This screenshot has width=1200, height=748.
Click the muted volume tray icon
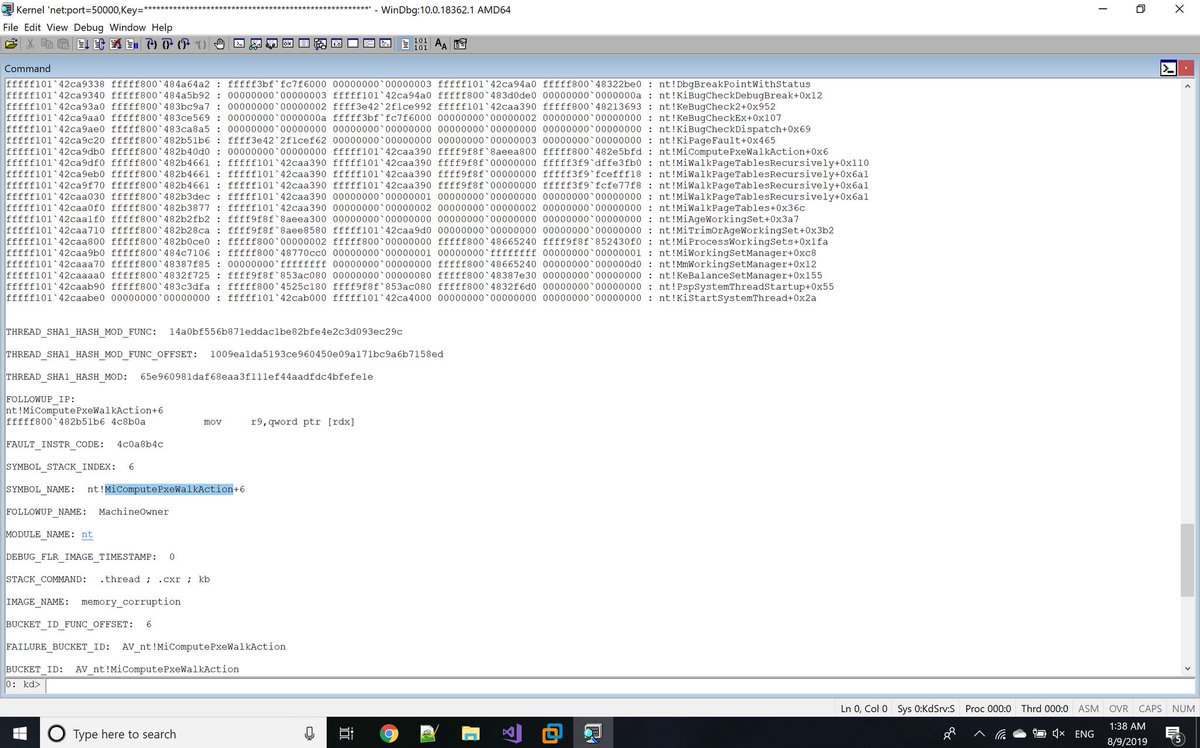click(1057, 733)
